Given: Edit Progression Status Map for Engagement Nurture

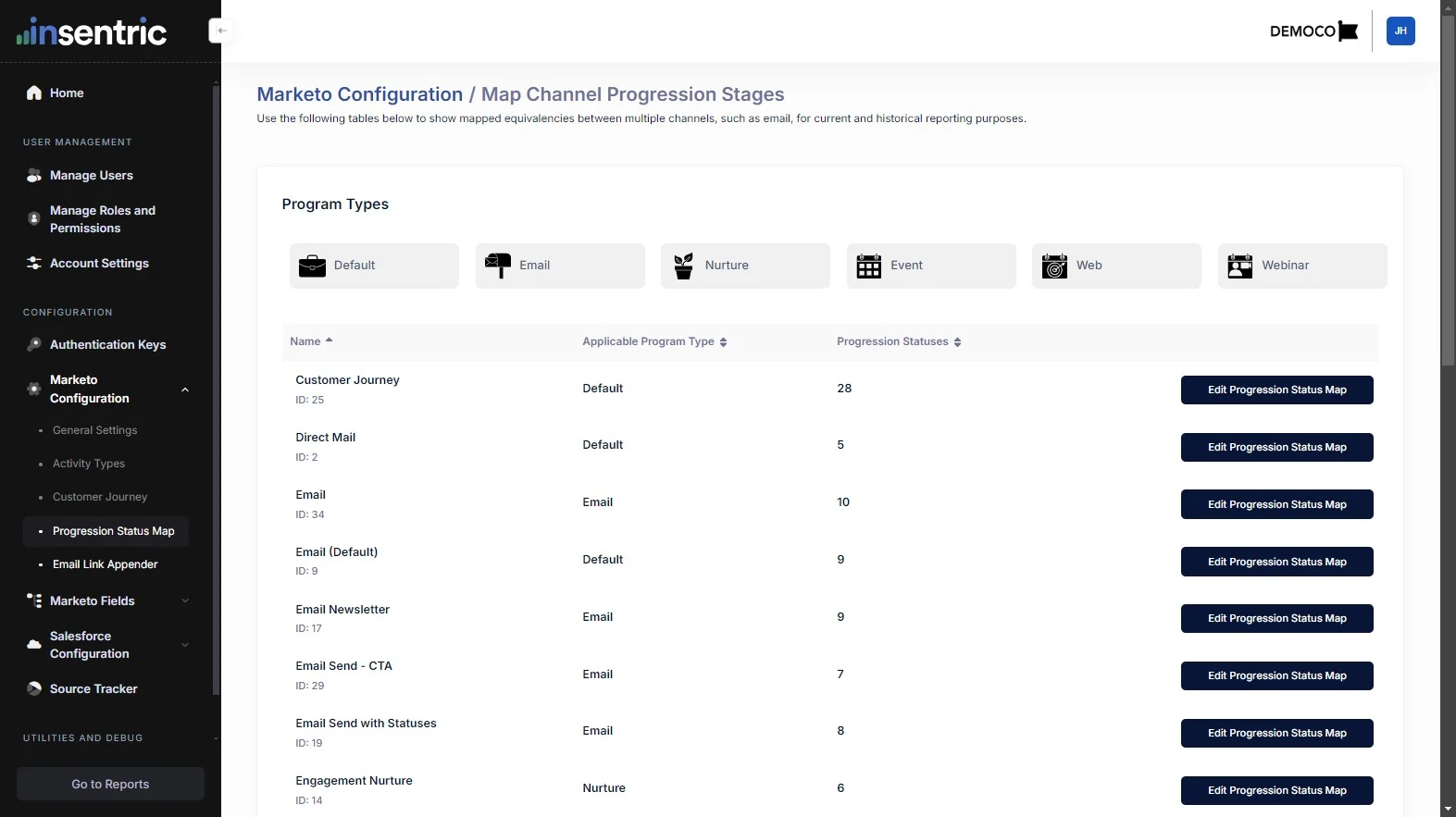Looking at the screenshot, I should pyautogui.click(x=1276, y=790).
